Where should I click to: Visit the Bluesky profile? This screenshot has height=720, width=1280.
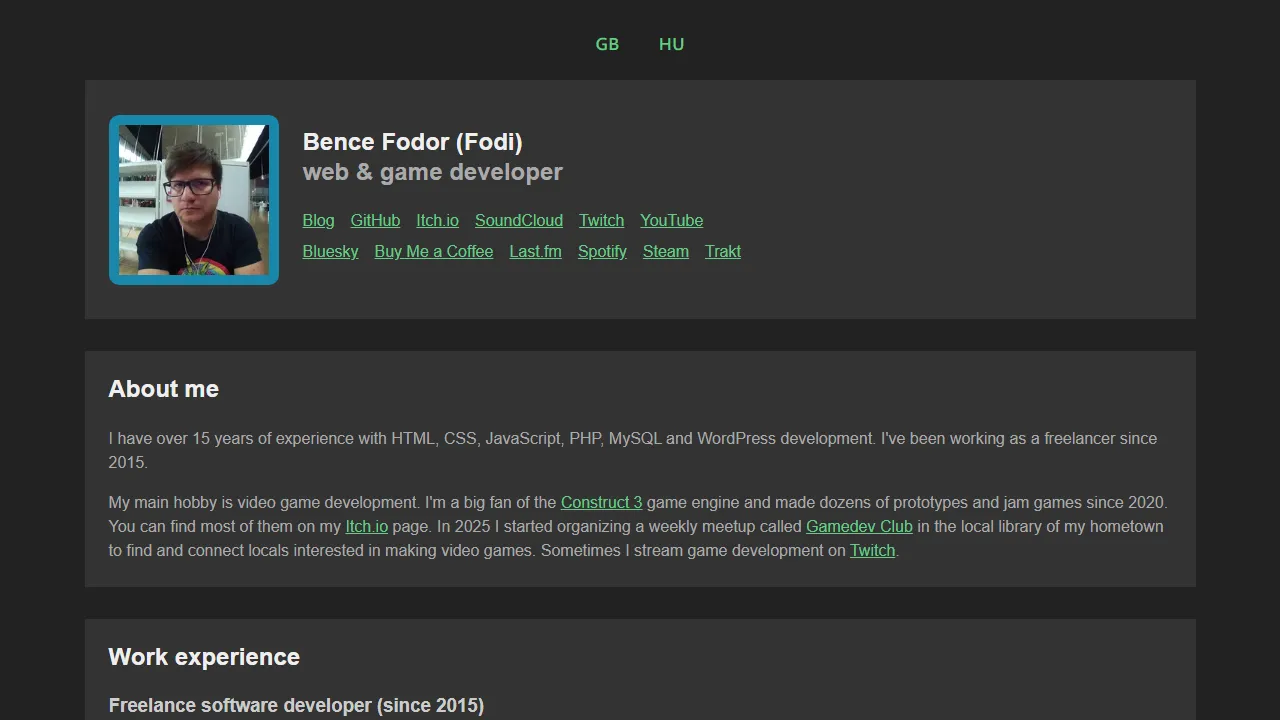point(330,251)
